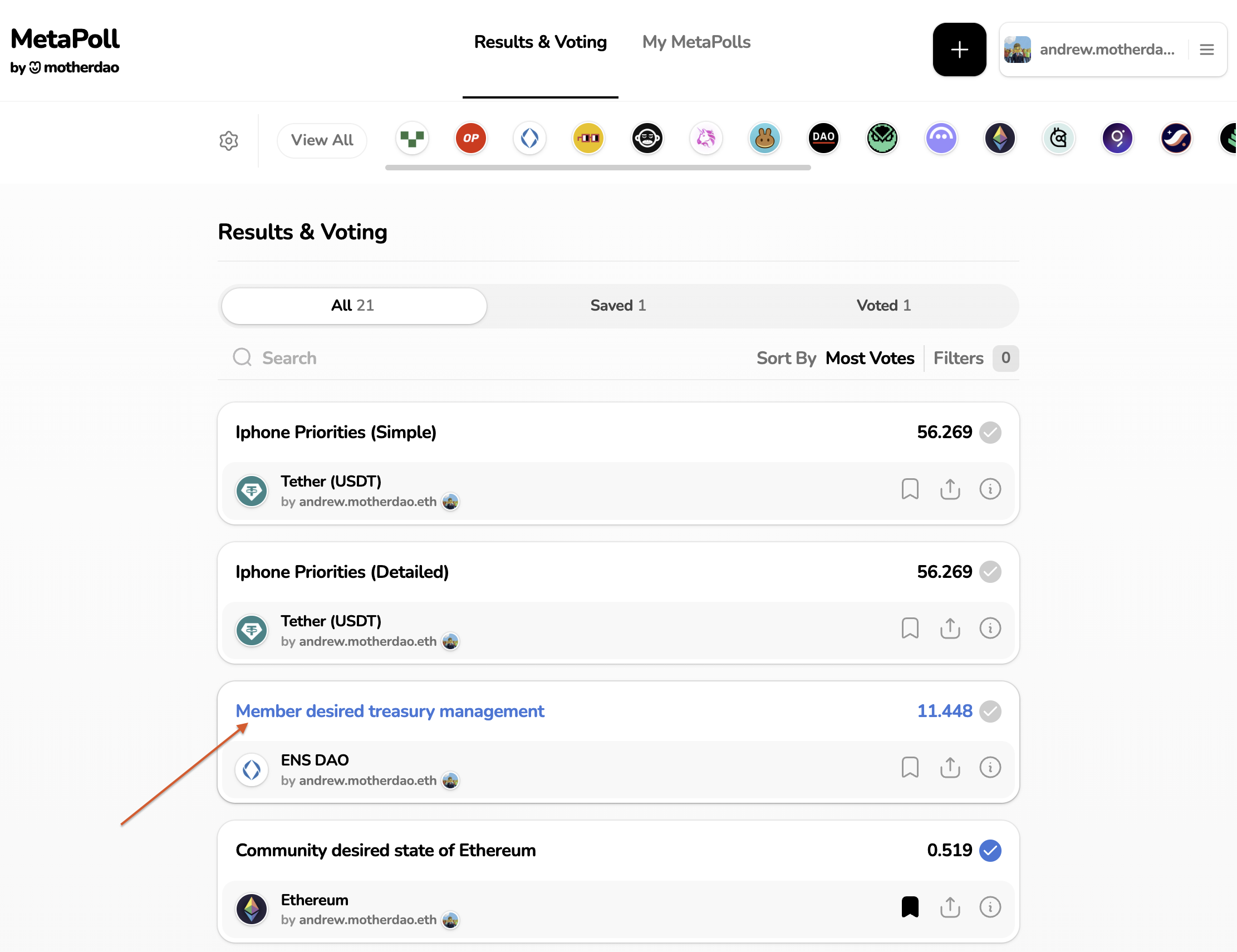Image resolution: width=1237 pixels, height=952 pixels.
Task: Click the black plus create button
Action: [959, 50]
